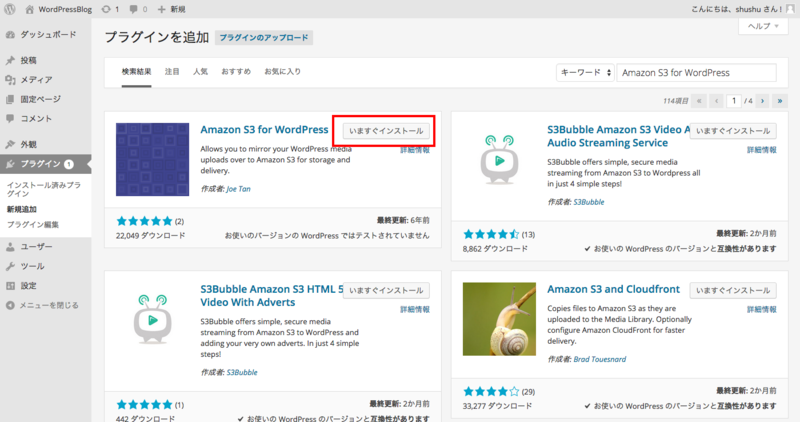Jump to last results page
The width and height of the screenshot is (800, 422).
tap(780, 101)
